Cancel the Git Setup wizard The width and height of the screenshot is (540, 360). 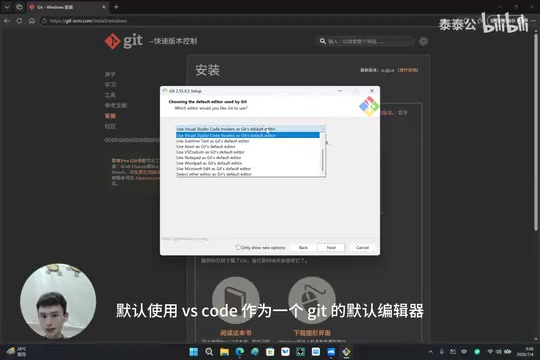362,247
